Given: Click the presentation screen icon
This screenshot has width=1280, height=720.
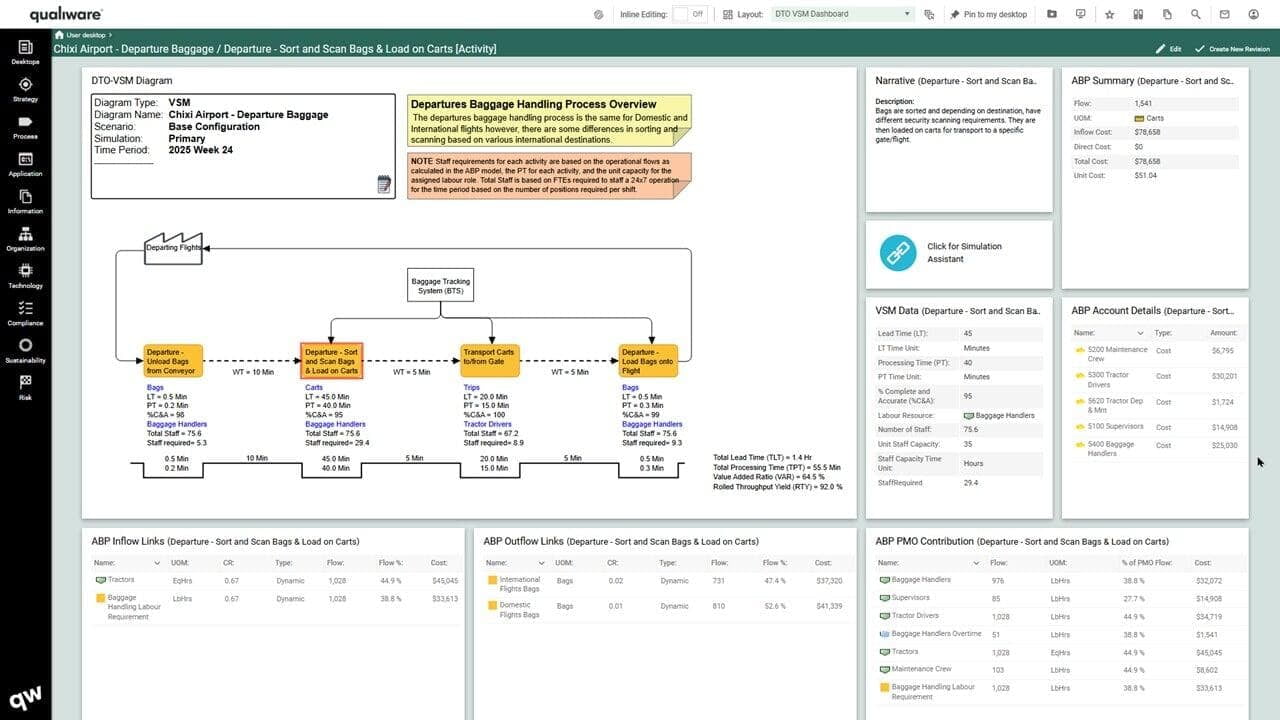Looking at the screenshot, I should 1080,14.
